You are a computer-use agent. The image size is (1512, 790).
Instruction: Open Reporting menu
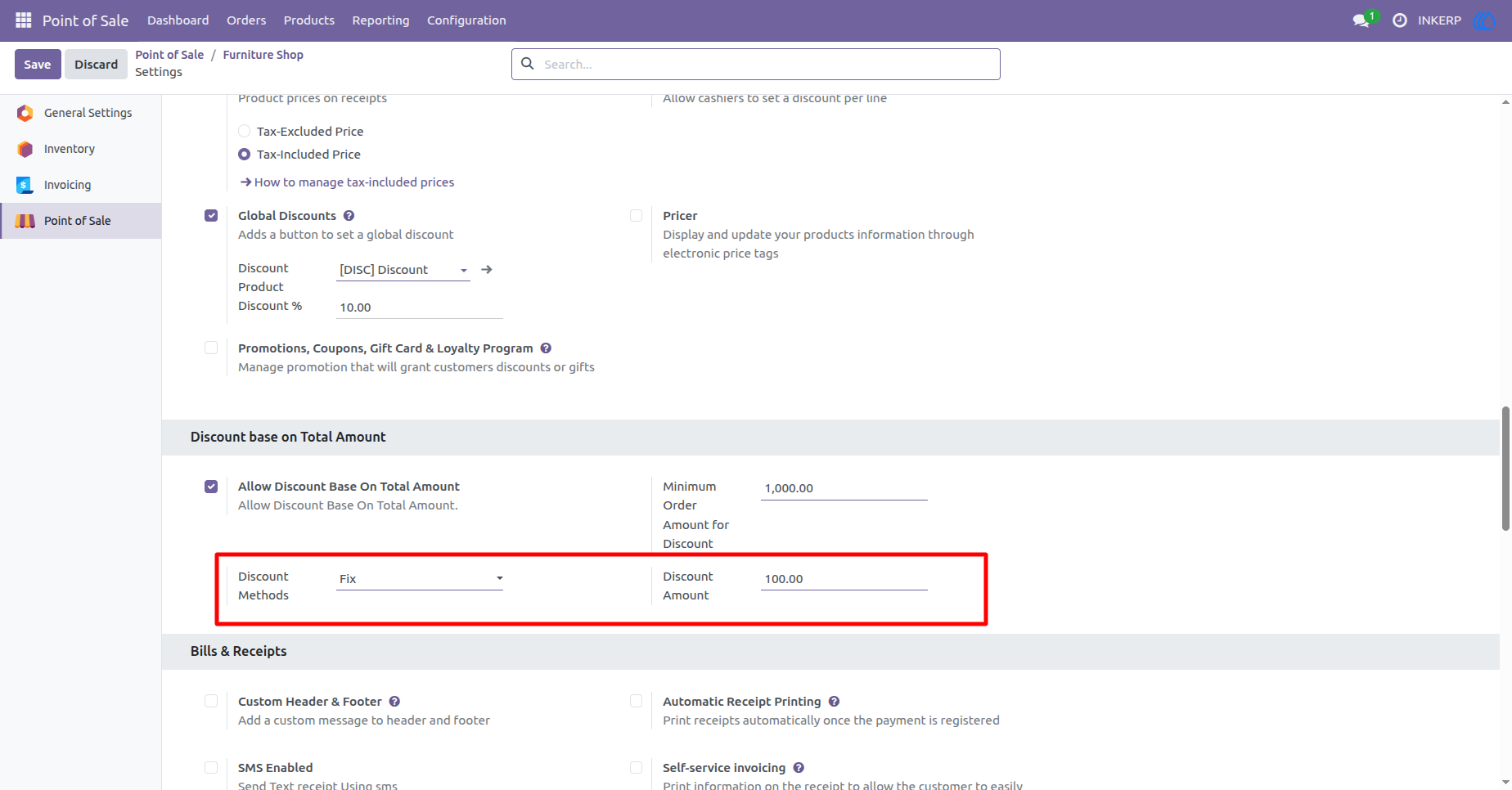(380, 20)
